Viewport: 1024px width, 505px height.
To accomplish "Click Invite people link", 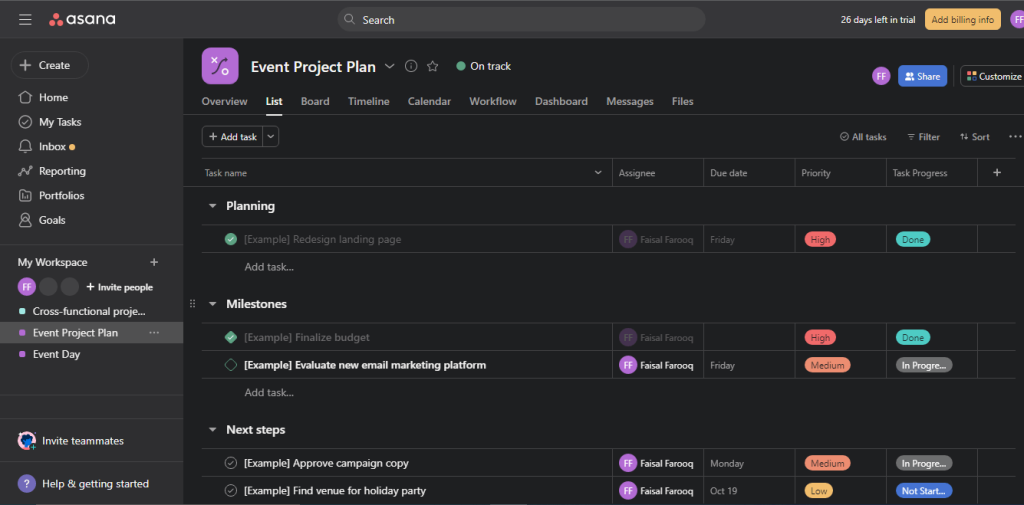I will tap(120, 287).
